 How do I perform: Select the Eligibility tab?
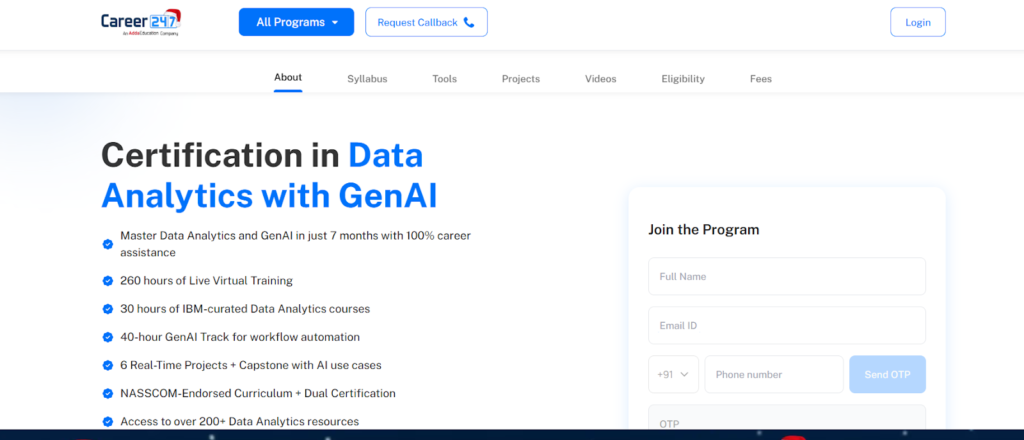[x=683, y=79]
